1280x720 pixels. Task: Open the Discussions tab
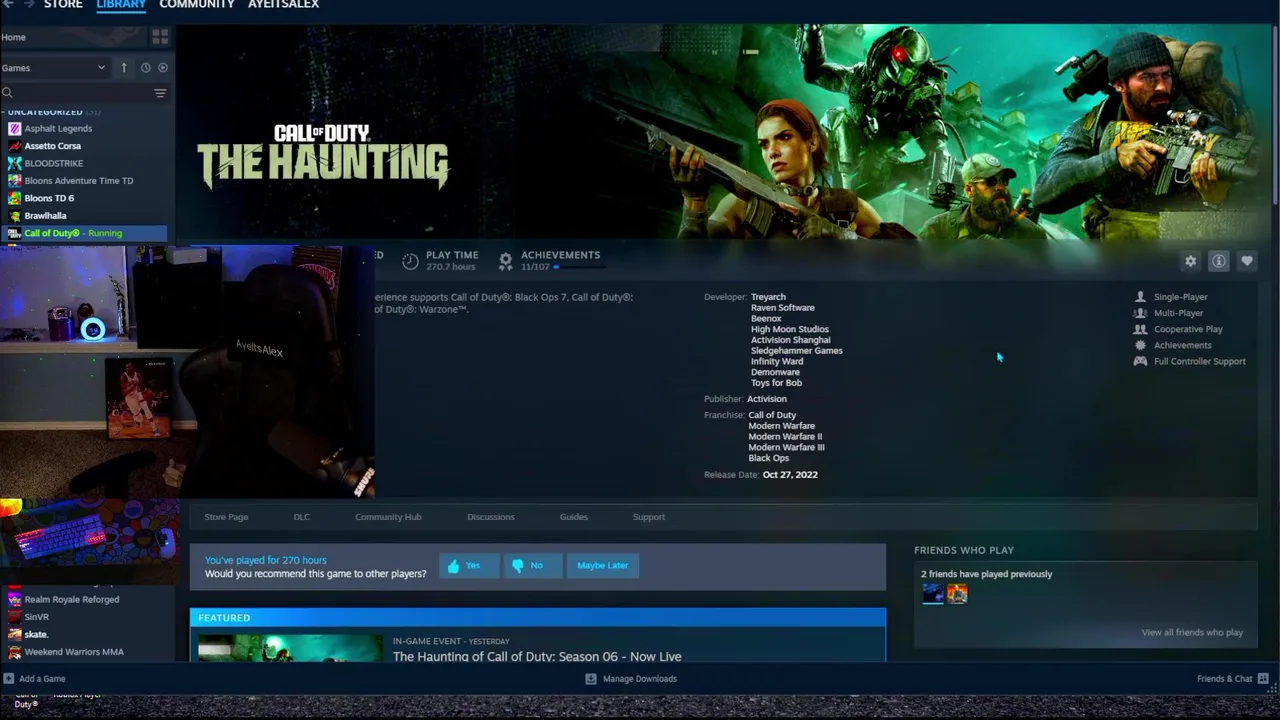(x=491, y=517)
